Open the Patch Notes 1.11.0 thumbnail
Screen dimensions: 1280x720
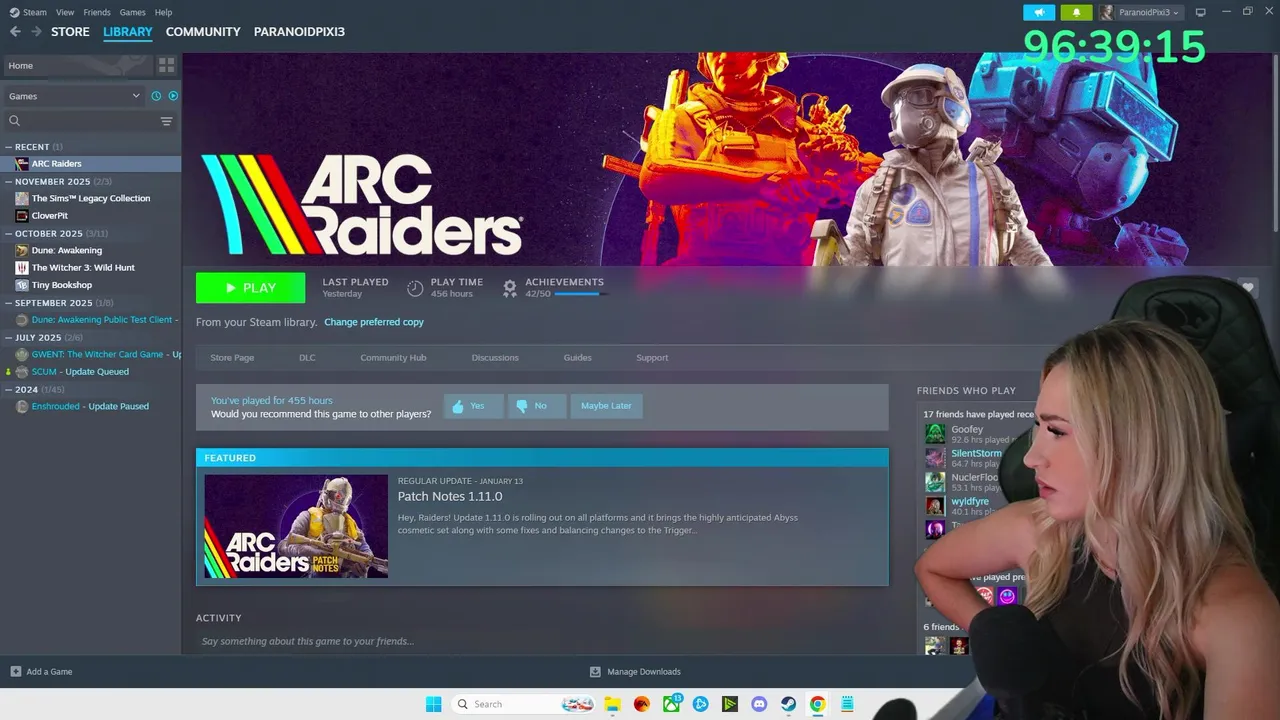tap(296, 526)
